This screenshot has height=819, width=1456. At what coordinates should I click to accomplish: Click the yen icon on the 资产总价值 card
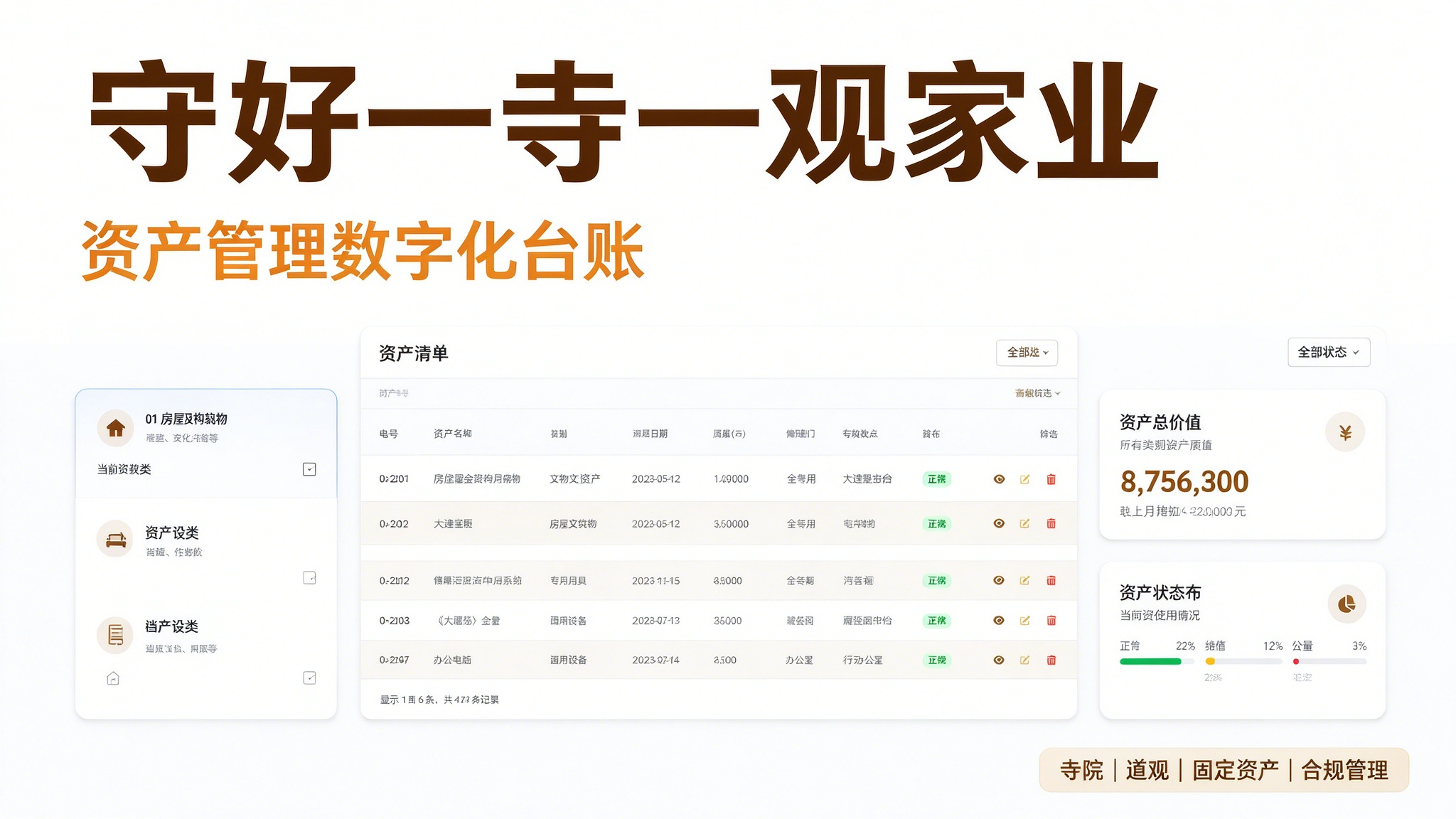click(1345, 432)
